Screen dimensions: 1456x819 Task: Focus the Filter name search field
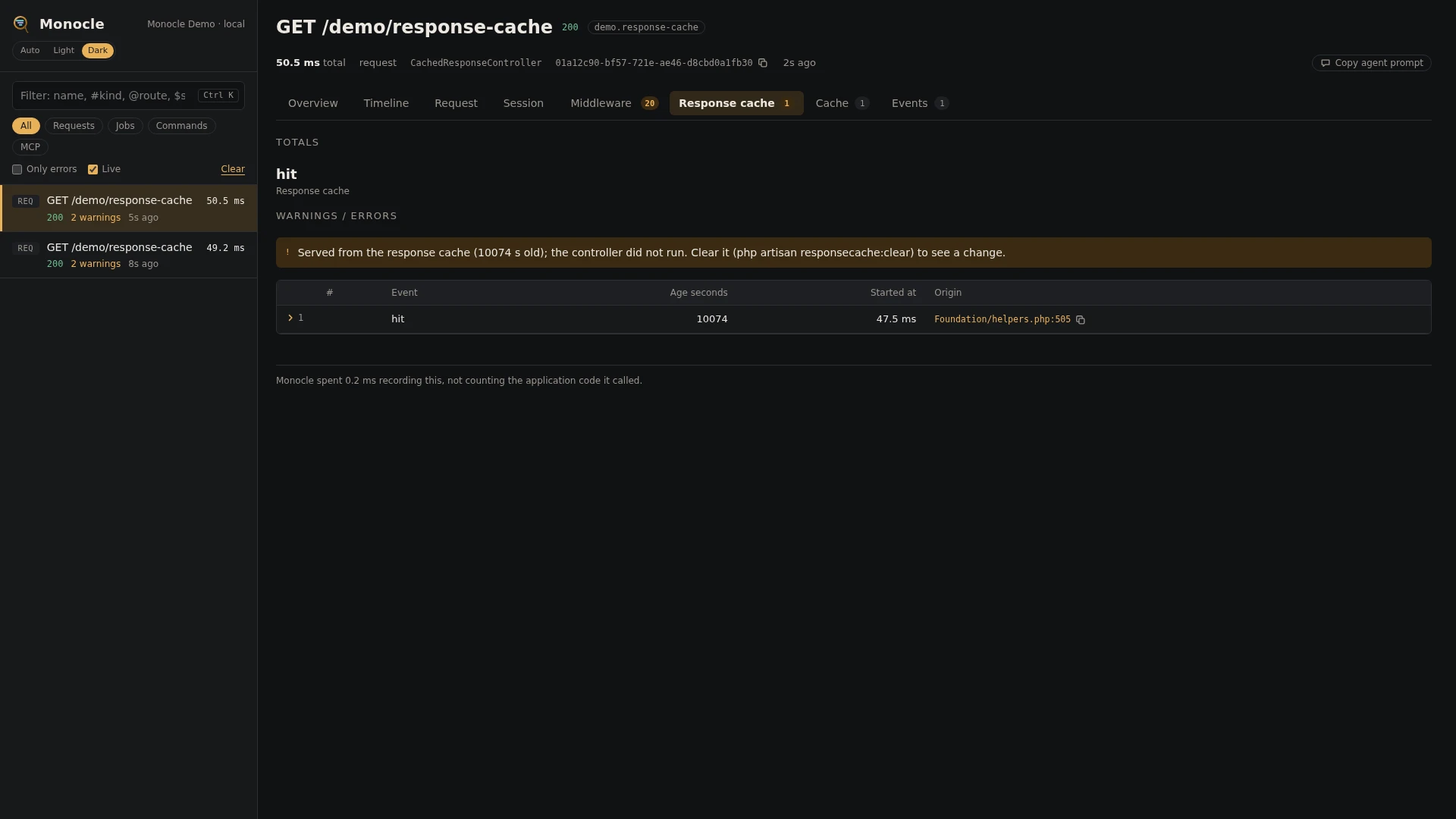(128, 96)
